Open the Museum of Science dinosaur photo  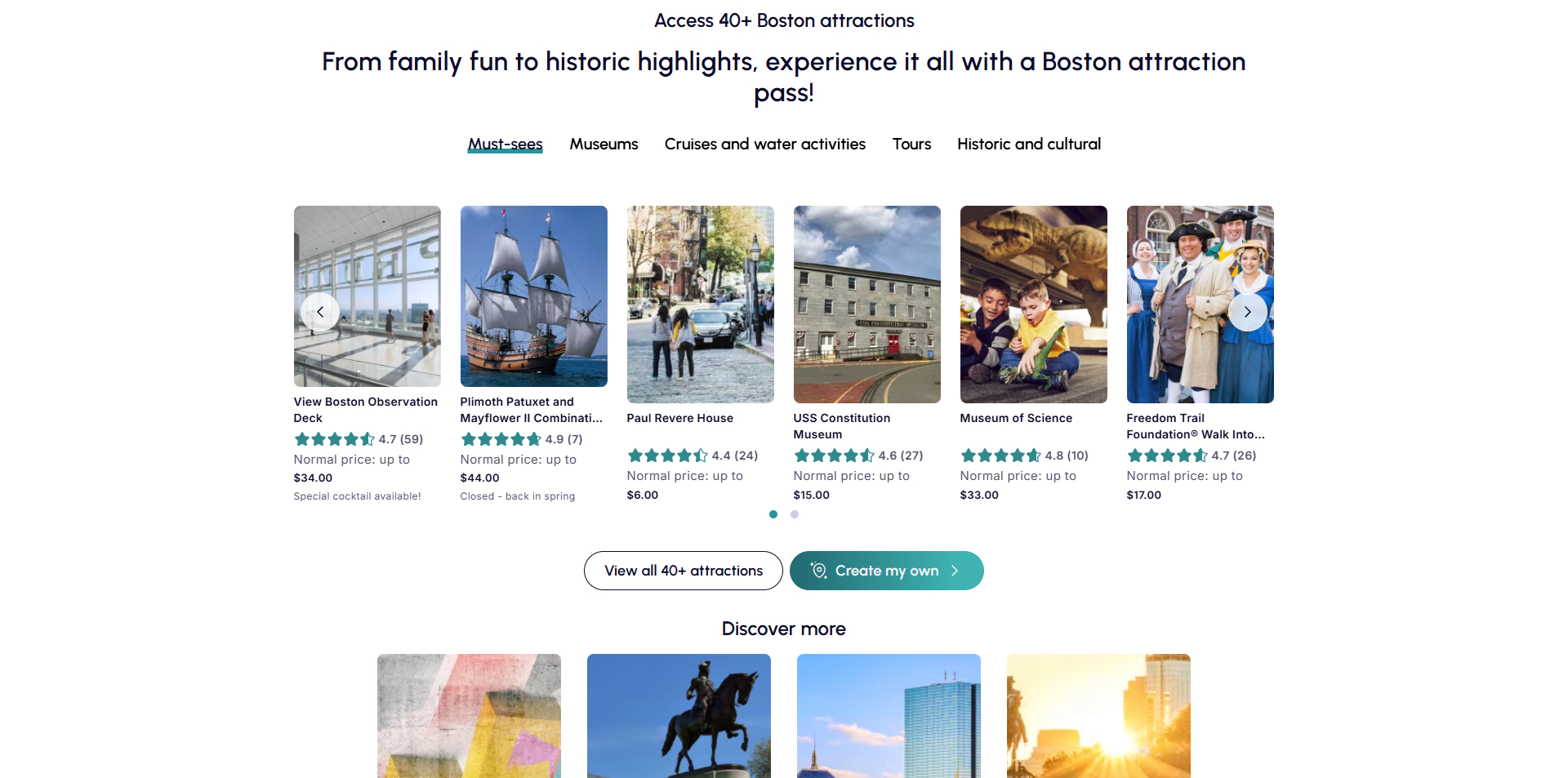tap(1033, 304)
